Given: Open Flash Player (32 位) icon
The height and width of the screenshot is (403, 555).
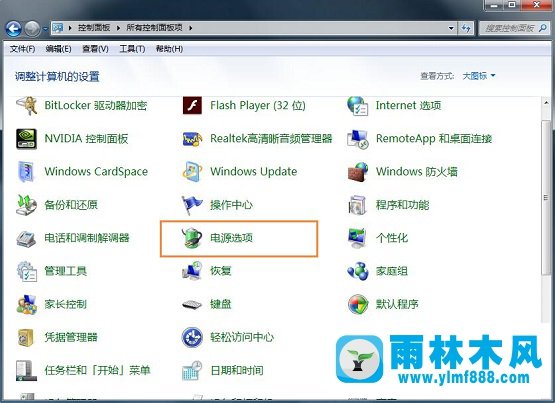Looking at the screenshot, I should click(192, 105).
